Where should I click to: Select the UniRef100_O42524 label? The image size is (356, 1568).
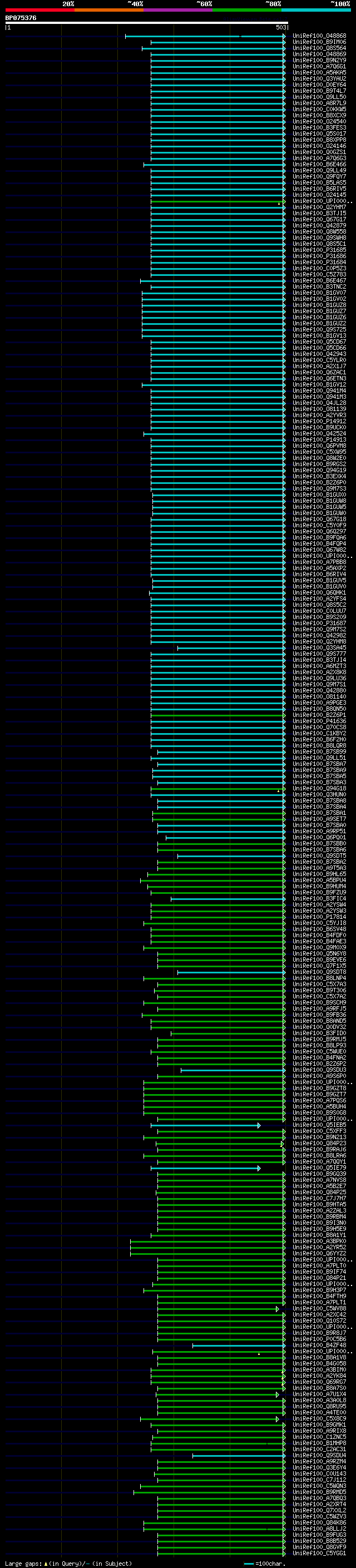coord(319,433)
